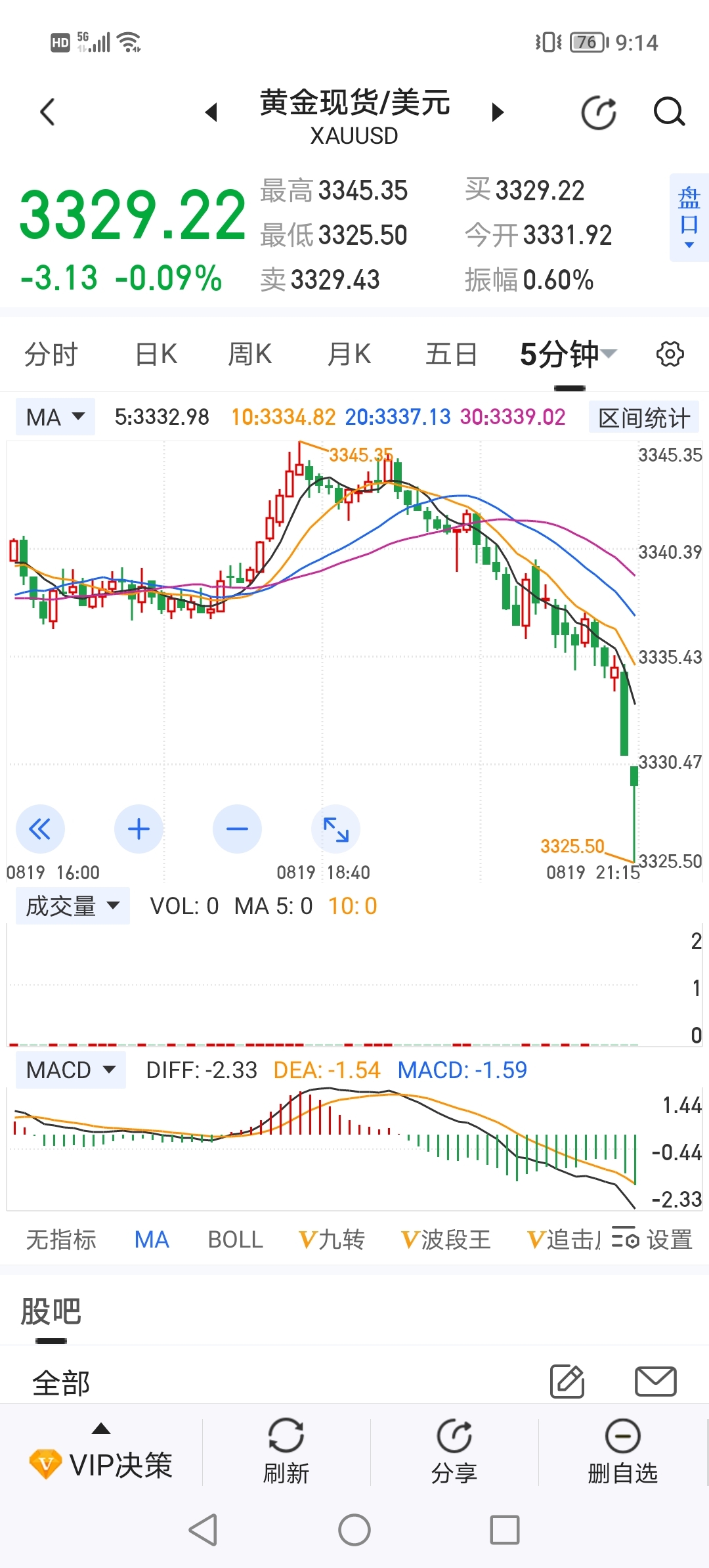Tap the DEA: -1.54 legend value
This screenshot has width=709, height=1568.
(327, 1070)
